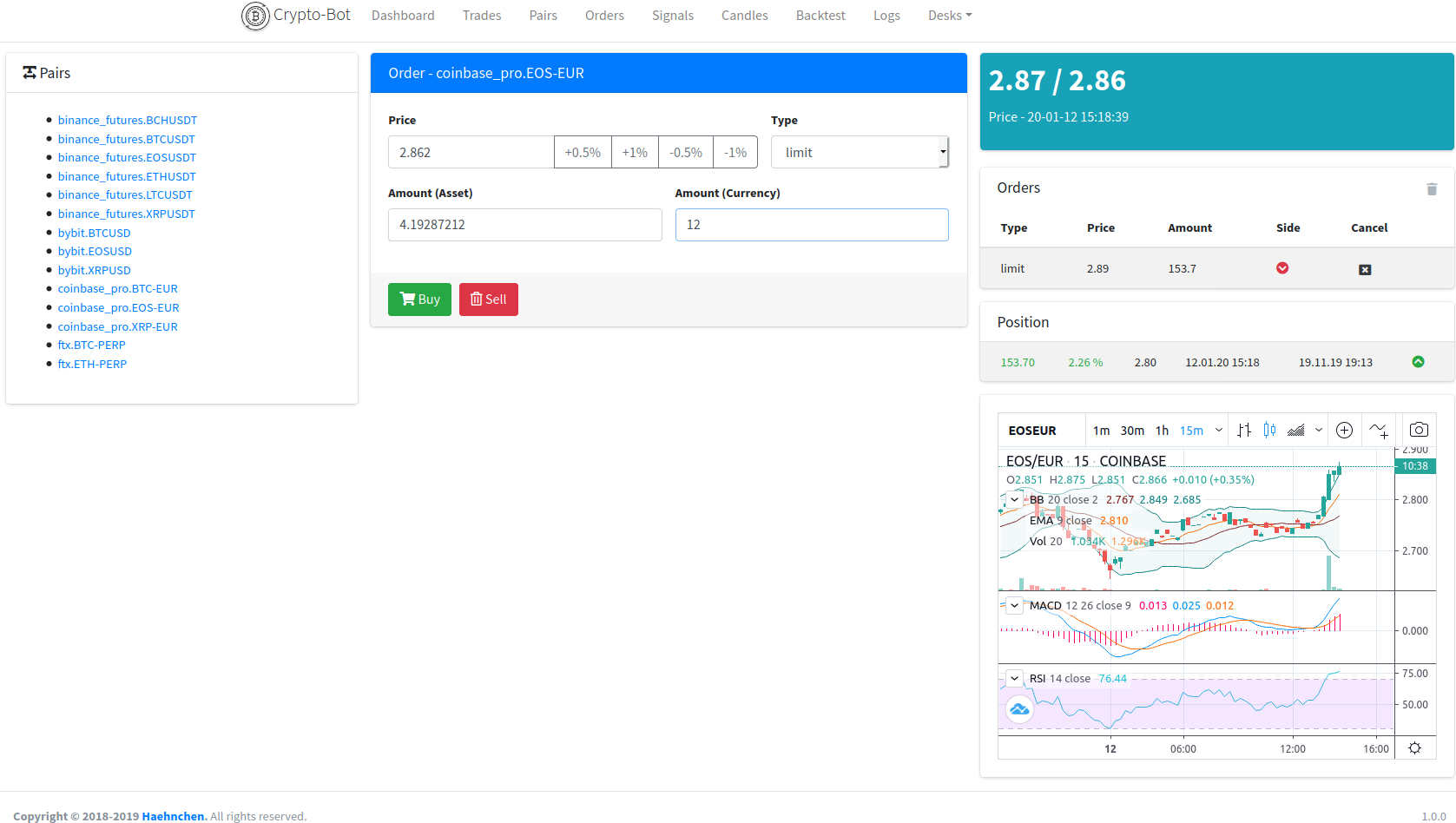1456x823 pixels.
Task: Click the 2.26 % position profit value
Action: [1085, 363]
